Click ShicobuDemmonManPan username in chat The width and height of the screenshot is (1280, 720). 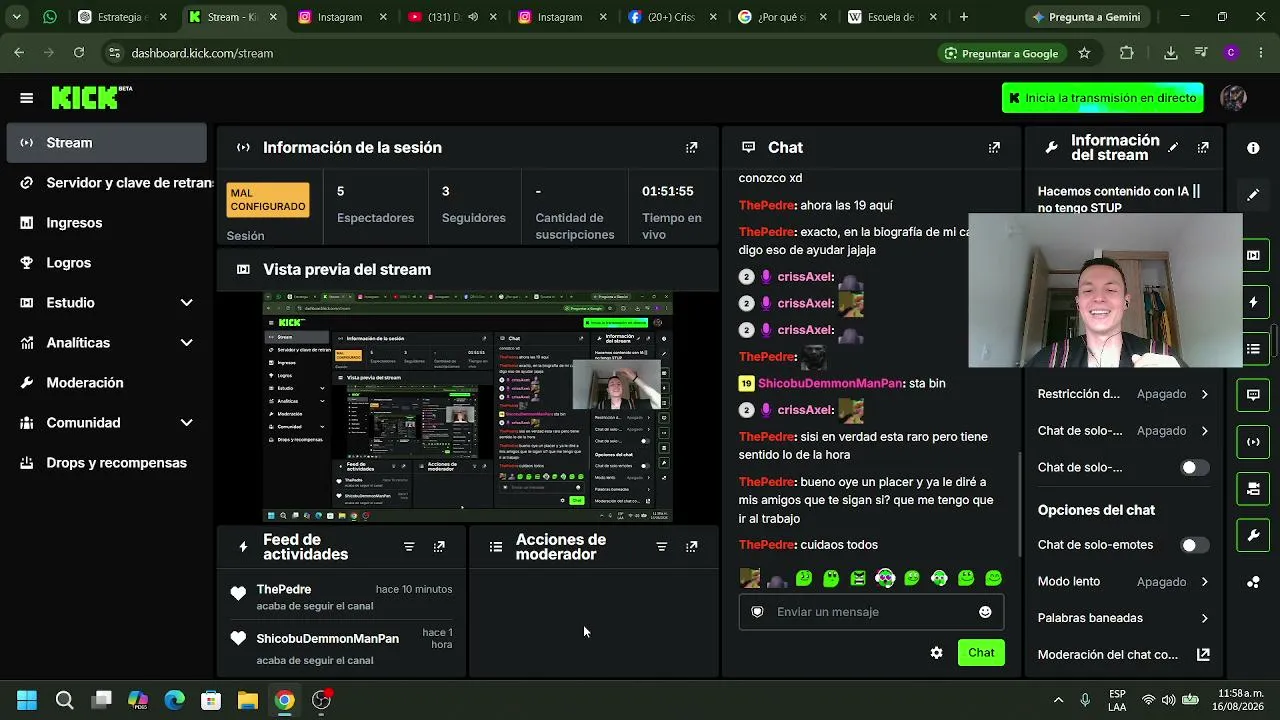pyautogui.click(x=830, y=384)
